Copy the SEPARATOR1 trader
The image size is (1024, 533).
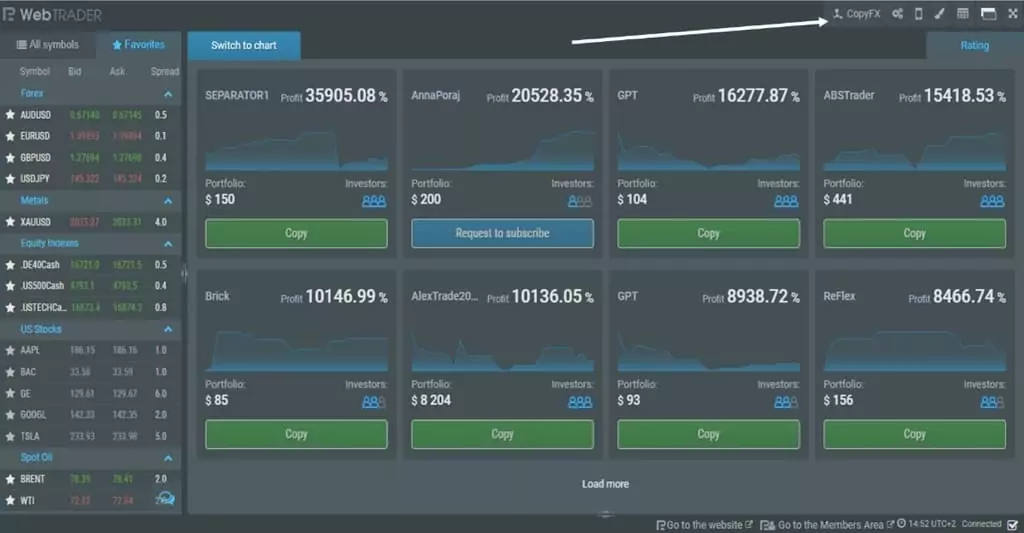296,233
